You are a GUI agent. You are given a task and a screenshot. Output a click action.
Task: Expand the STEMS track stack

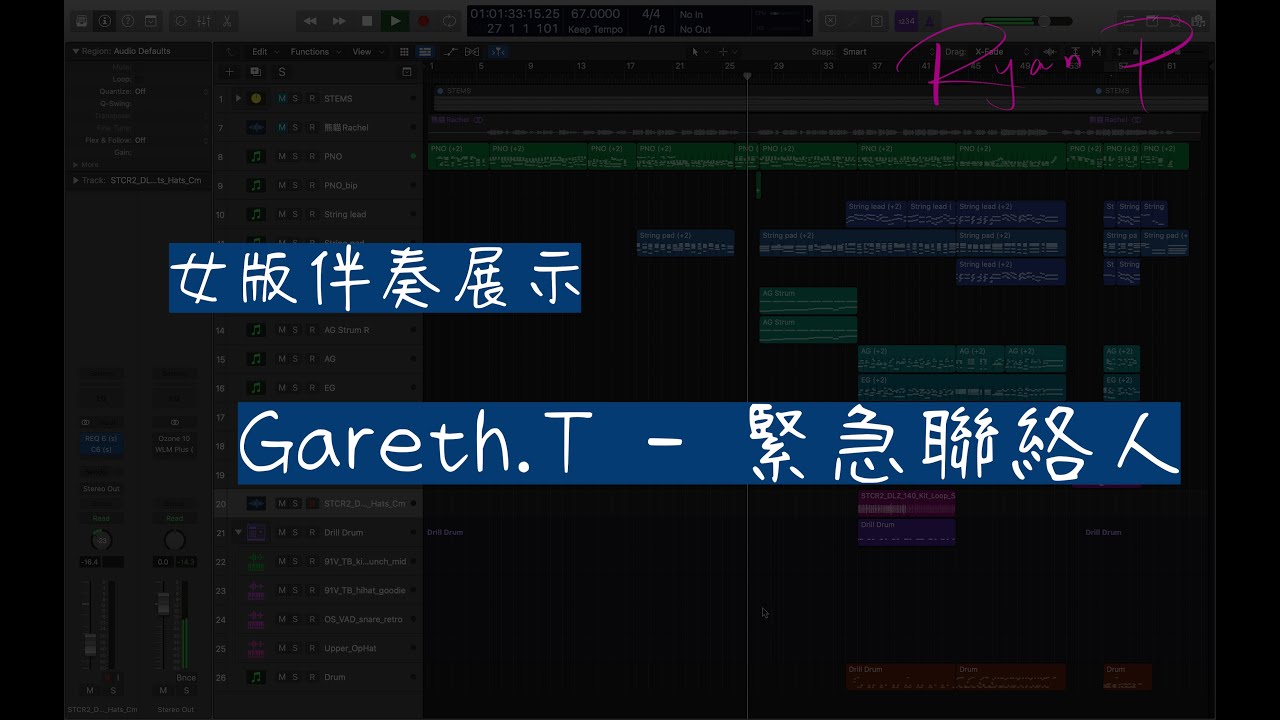click(x=238, y=99)
